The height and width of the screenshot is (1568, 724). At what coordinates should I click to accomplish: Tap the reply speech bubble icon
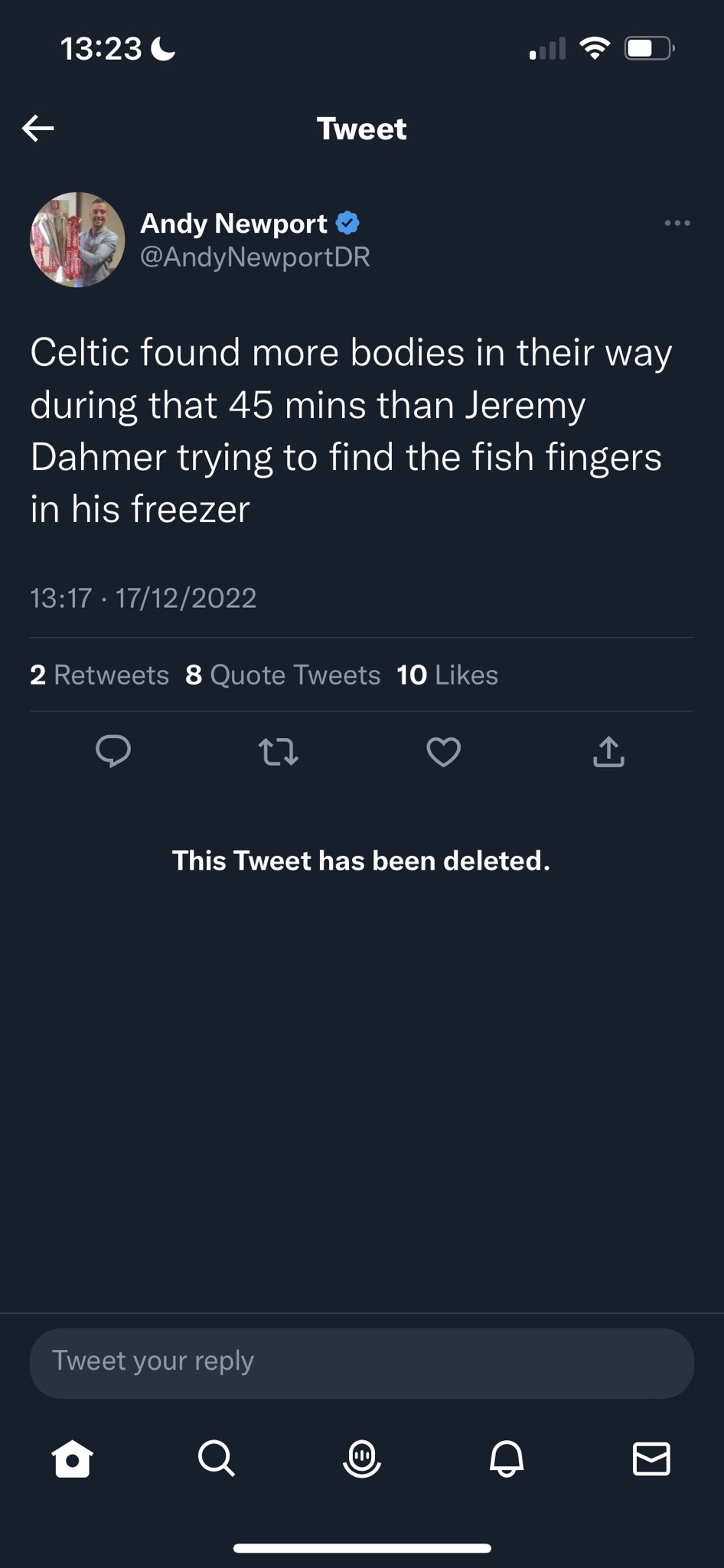(x=113, y=751)
